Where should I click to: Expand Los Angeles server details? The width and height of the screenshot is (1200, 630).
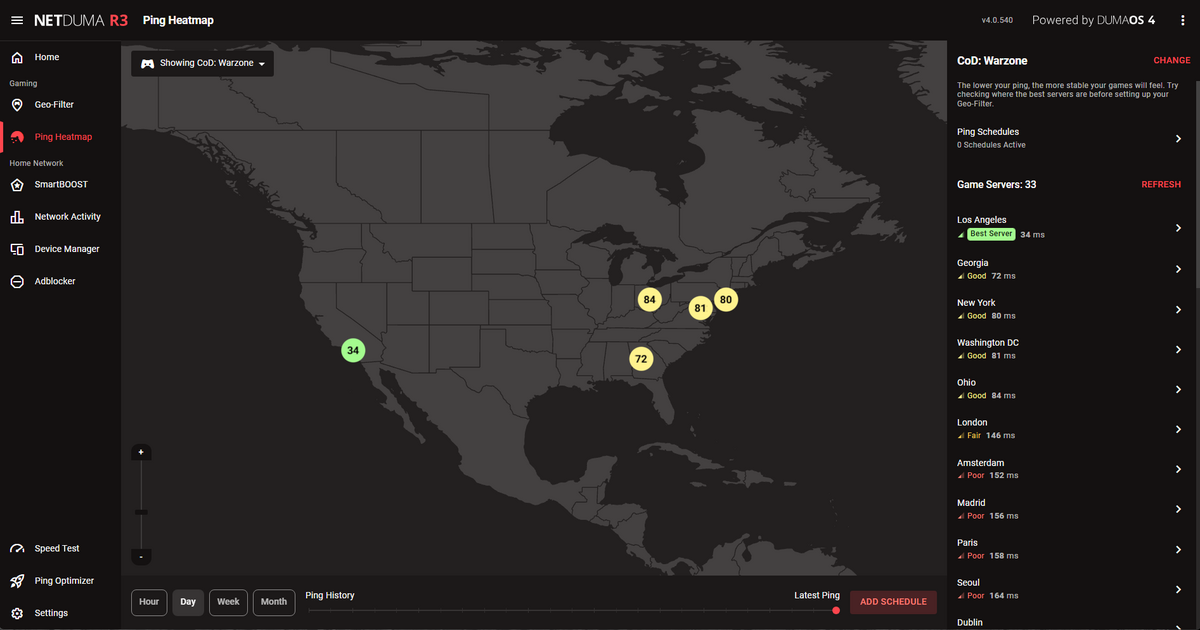point(1178,228)
